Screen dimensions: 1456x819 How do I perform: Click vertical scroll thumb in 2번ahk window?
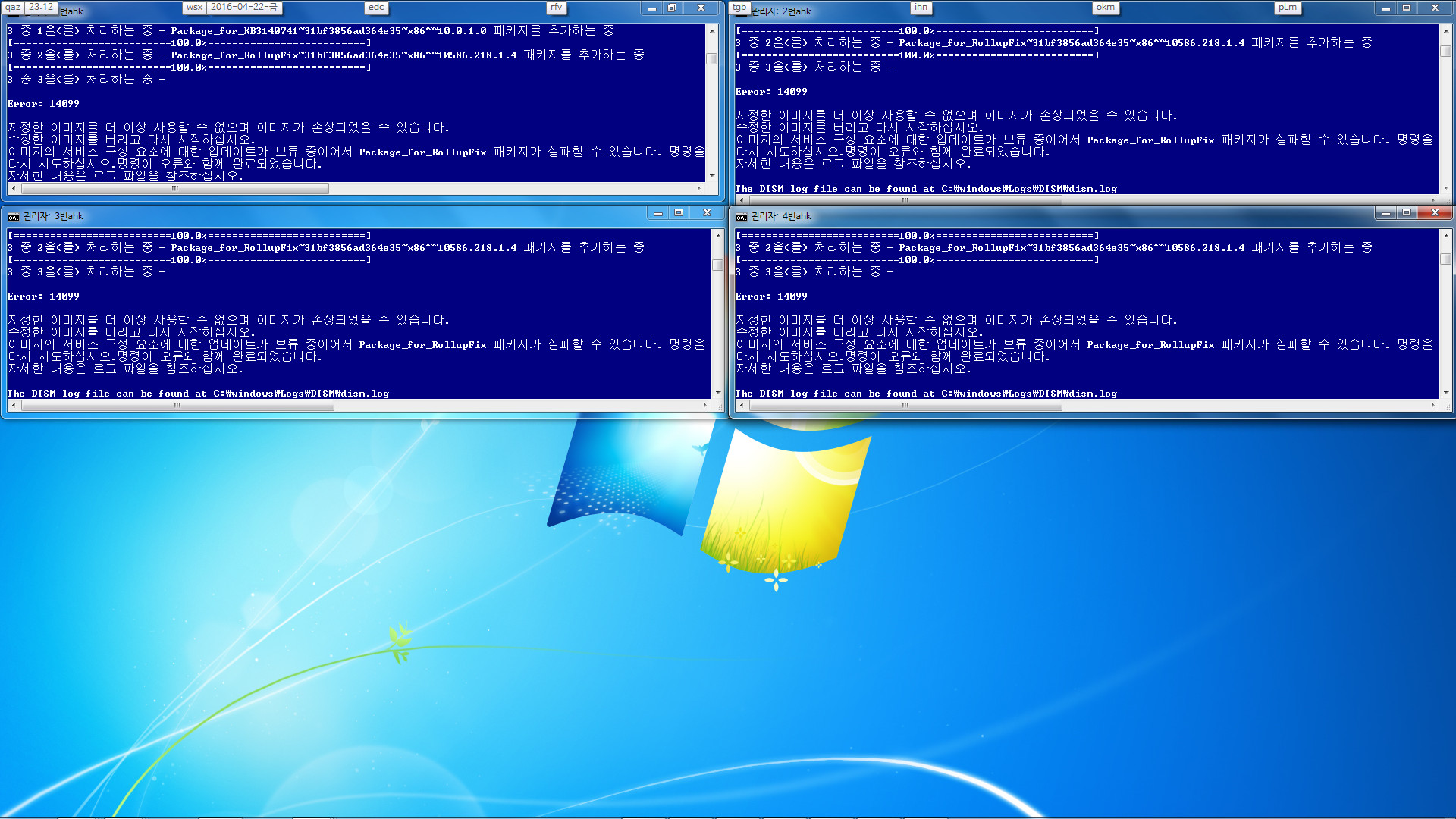click(x=1446, y=51)
